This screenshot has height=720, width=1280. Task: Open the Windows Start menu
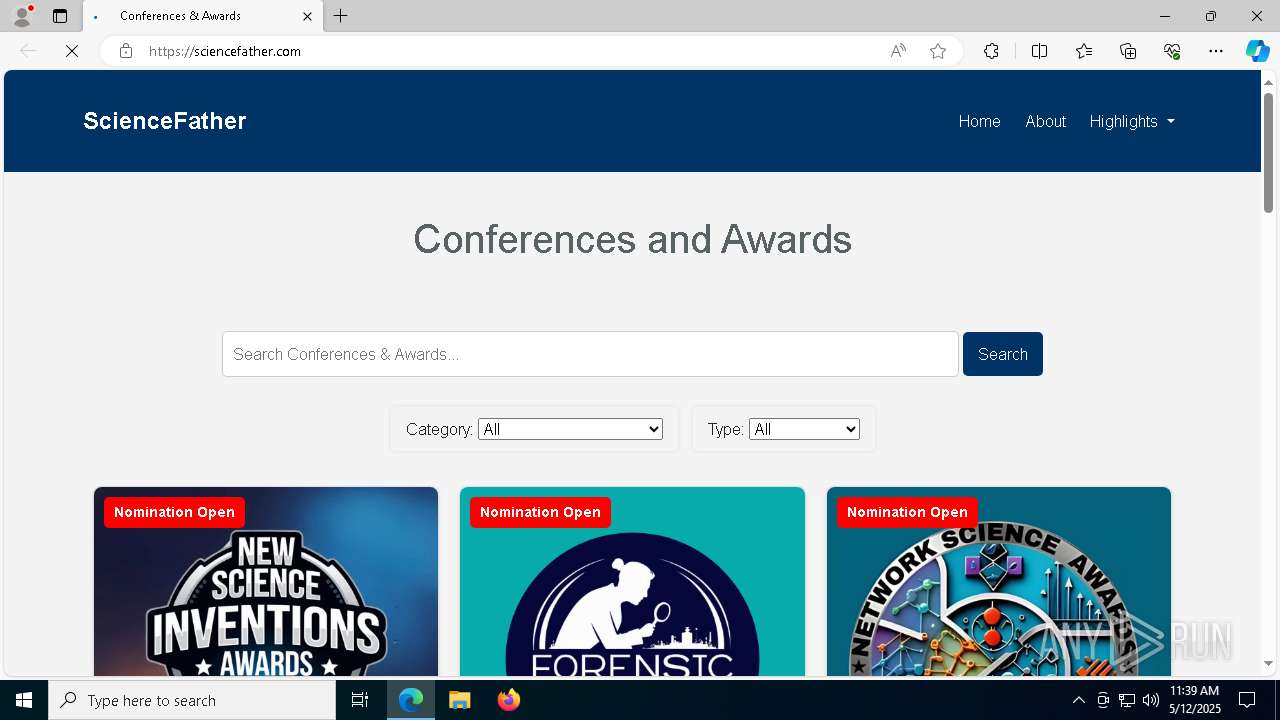point(24,700)
